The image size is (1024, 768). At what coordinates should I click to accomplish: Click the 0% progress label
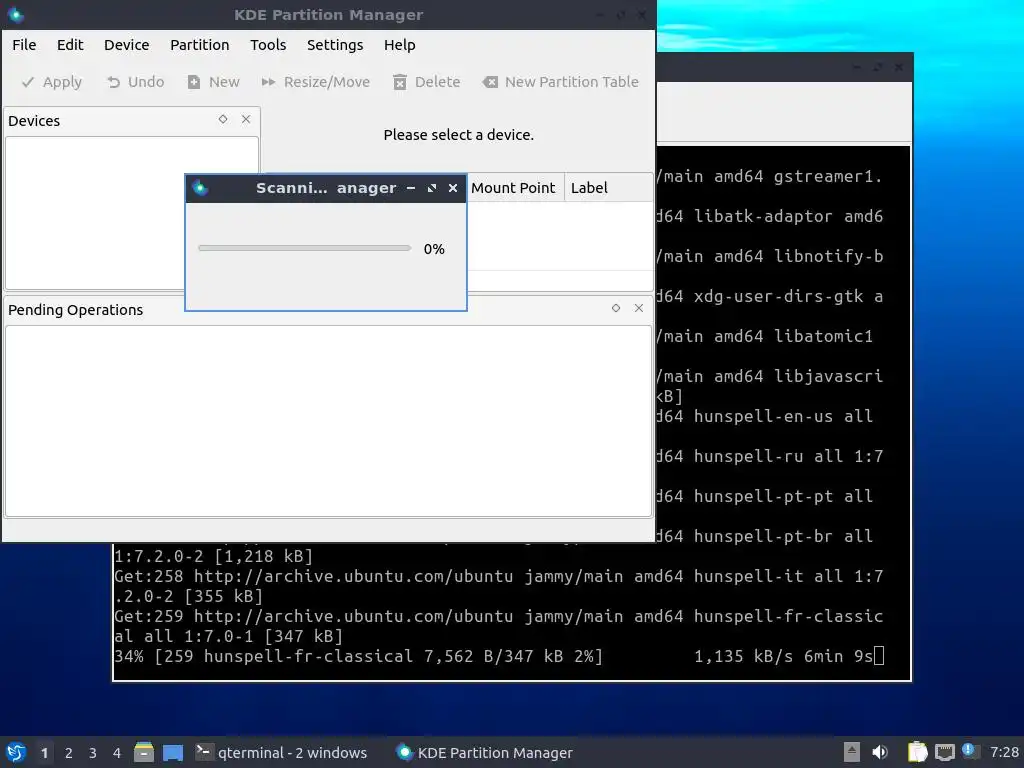[x=434, y=249]
